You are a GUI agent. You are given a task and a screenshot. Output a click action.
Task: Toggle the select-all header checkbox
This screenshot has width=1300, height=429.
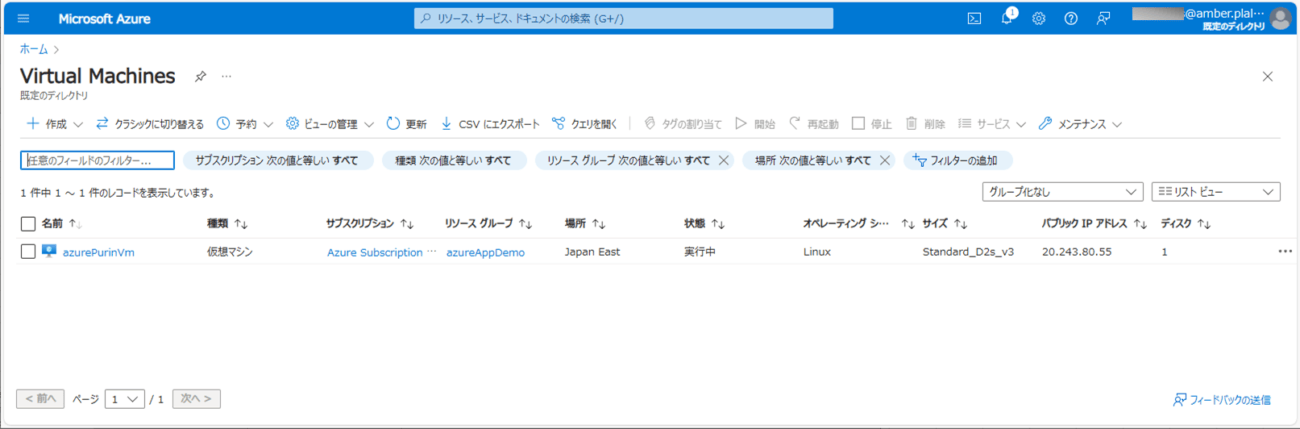tap(28, 224)
